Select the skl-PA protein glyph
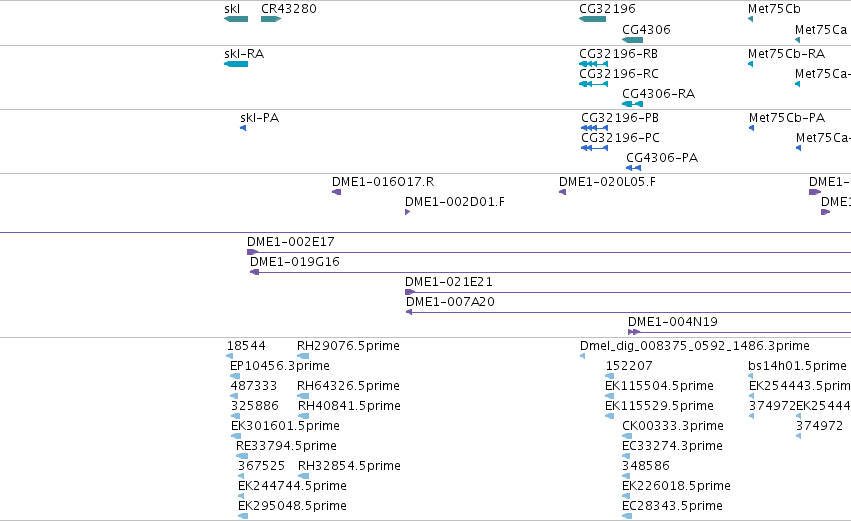This screenshot has height=521, width=851. 243,128
